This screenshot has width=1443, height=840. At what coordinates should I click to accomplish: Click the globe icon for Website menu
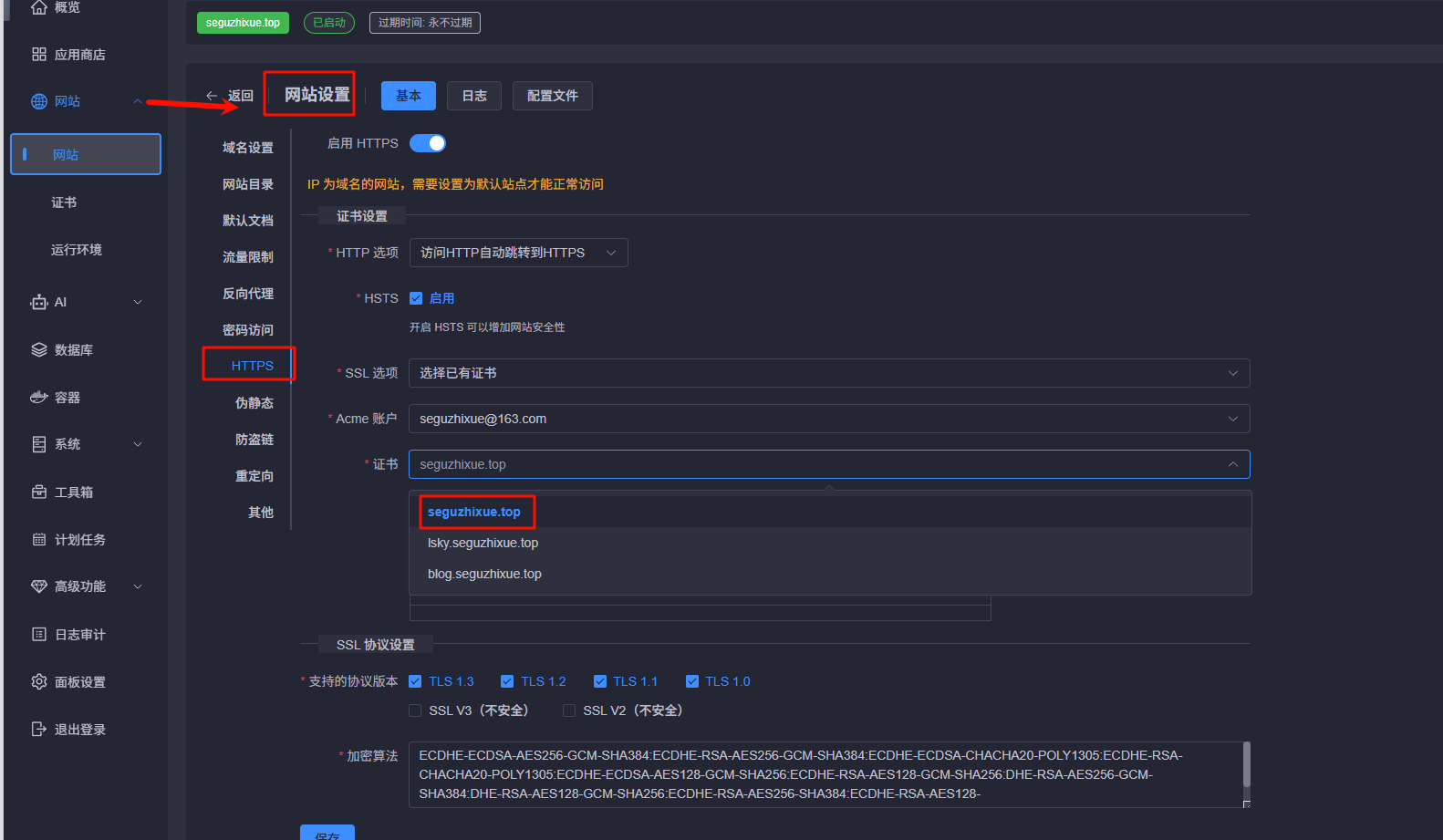(x=38, y=101)
